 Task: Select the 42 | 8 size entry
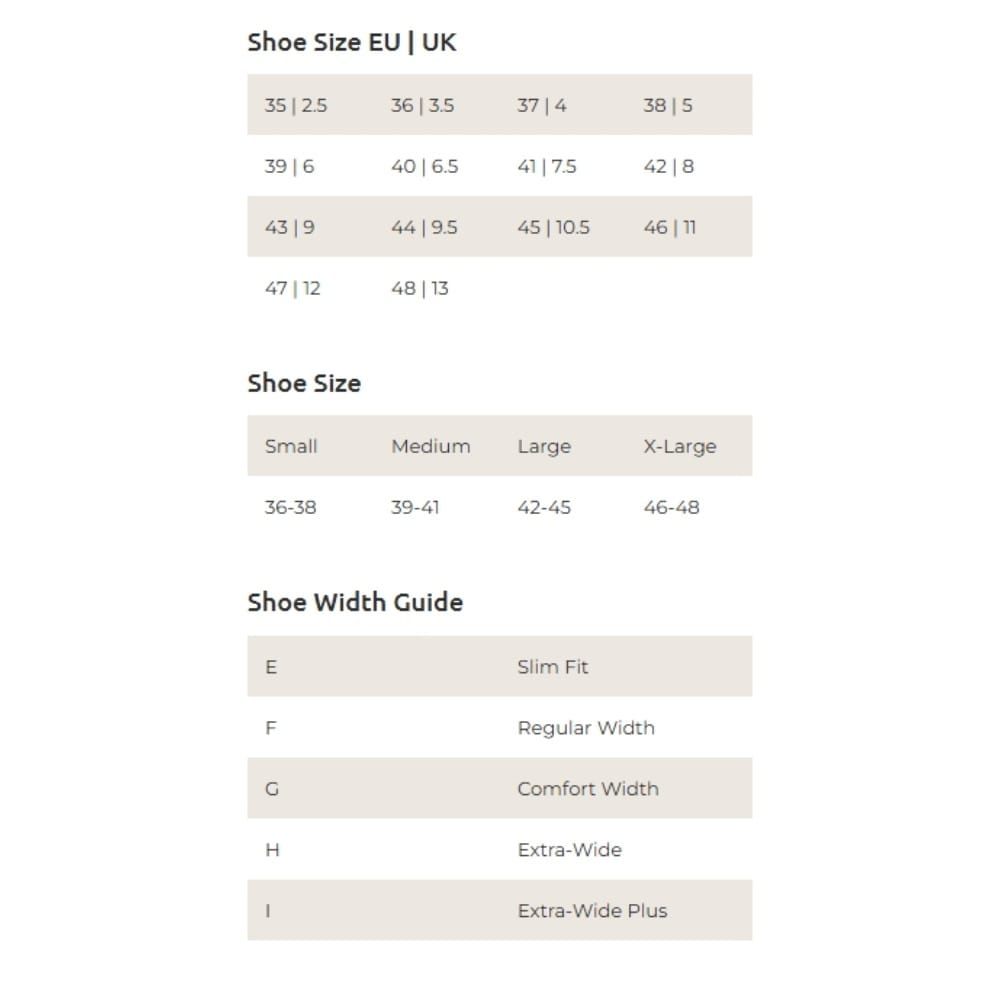[x=669, y=166]
